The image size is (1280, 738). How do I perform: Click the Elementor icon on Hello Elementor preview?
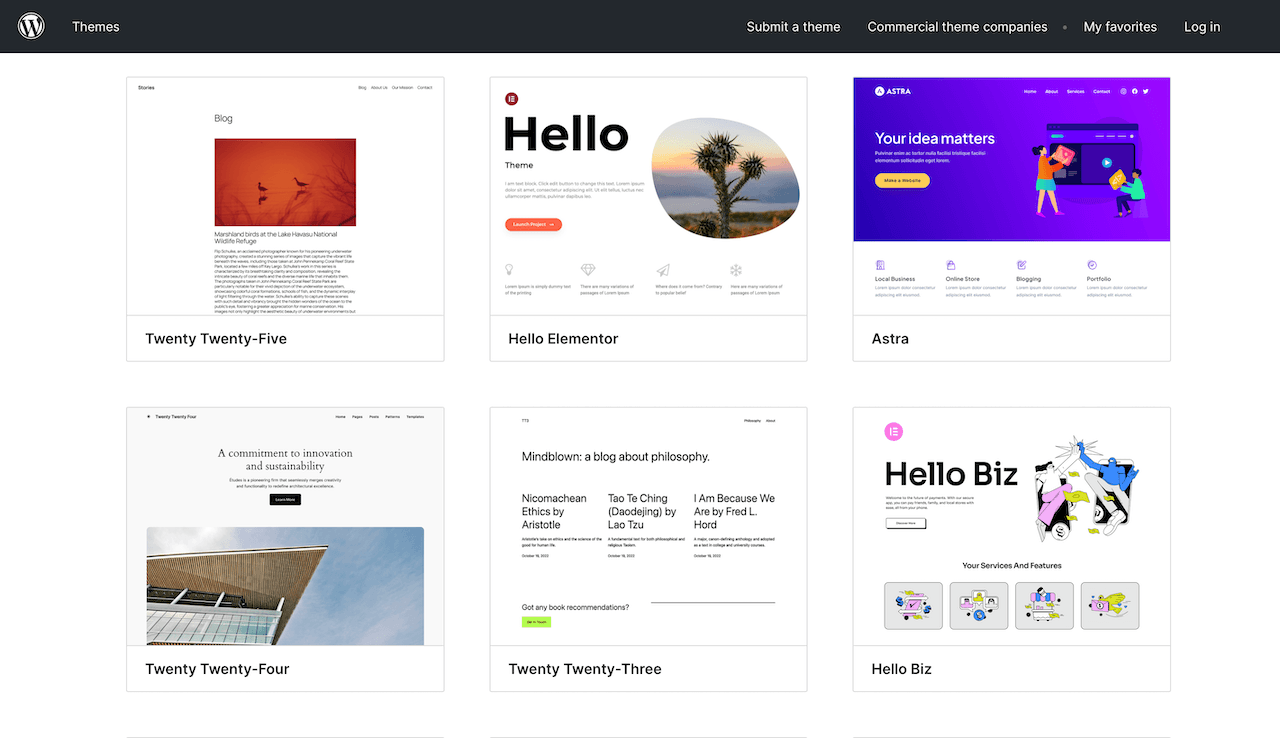click(x=512, y=98)
